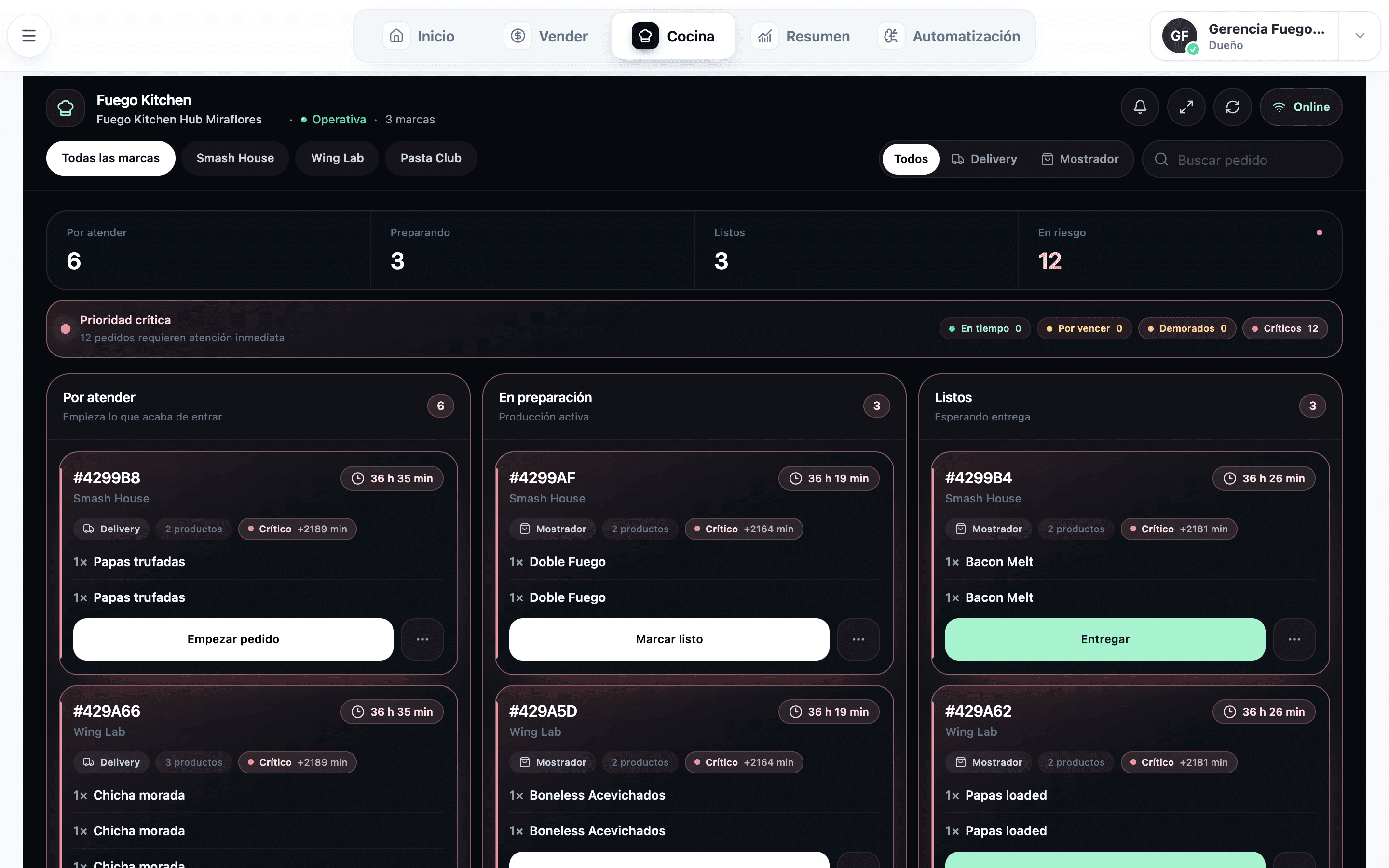
Task: Click the Delivery tag on order #429A66
Action: [x=111, y=762]
